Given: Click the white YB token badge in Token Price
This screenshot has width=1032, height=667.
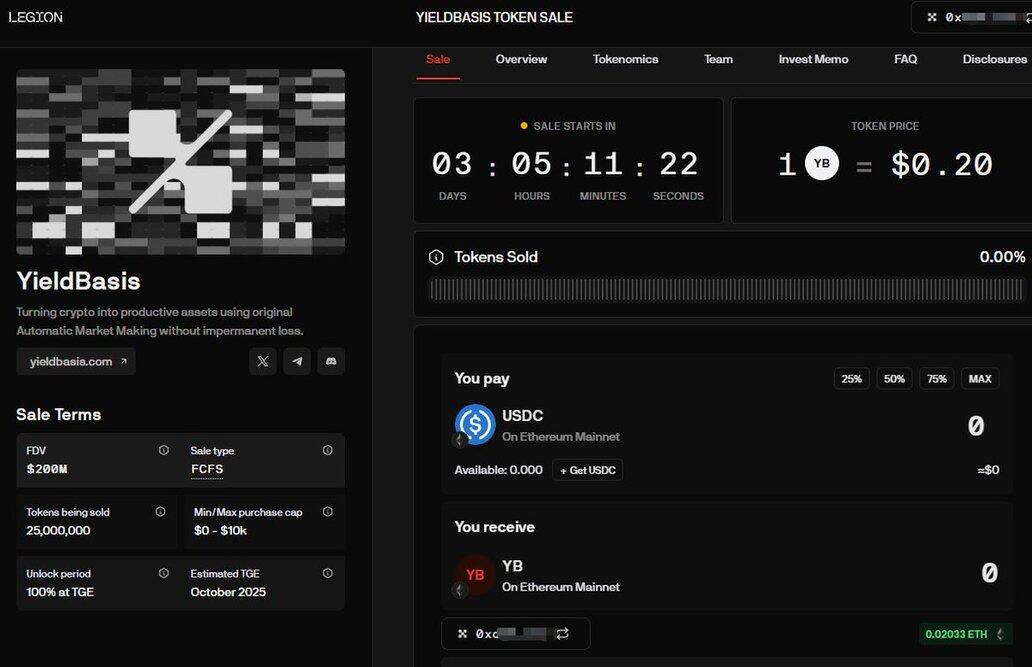Looking at the screenshot, I should point(821,163).
